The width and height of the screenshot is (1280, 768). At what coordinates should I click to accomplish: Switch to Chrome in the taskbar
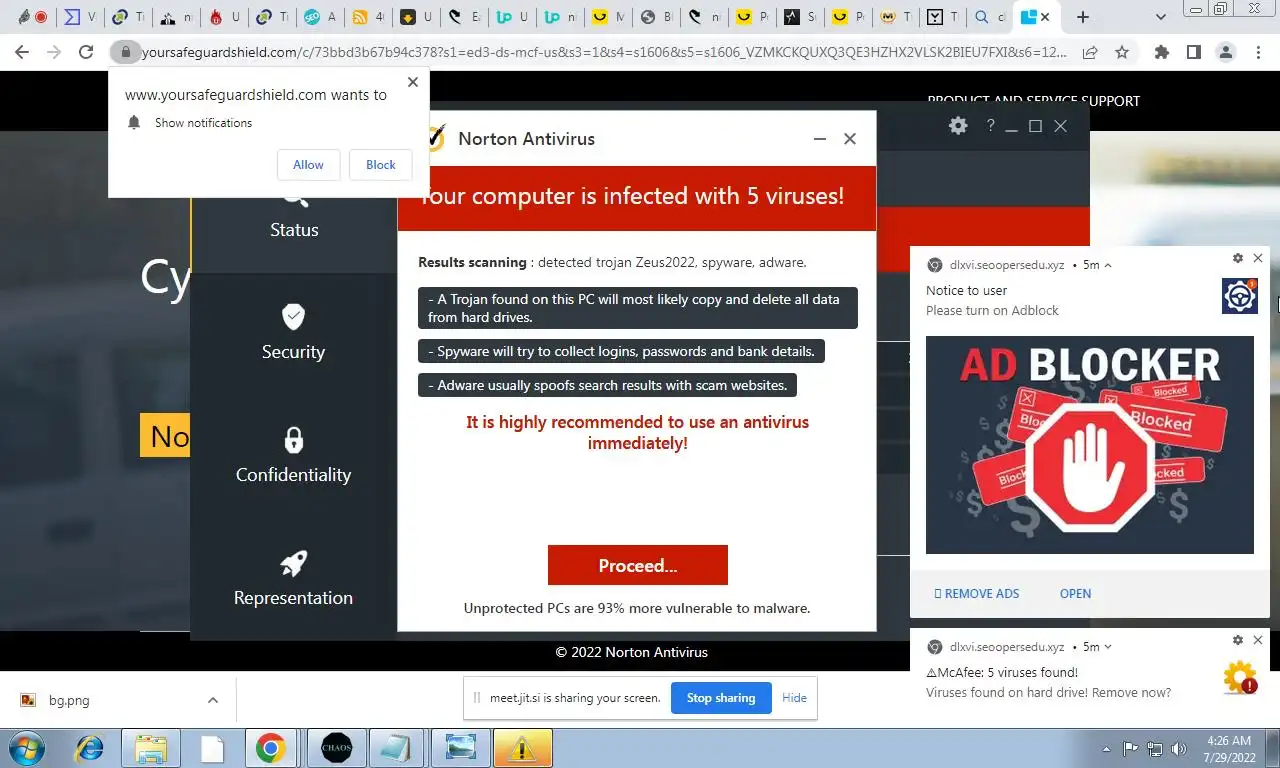(270, 748)
